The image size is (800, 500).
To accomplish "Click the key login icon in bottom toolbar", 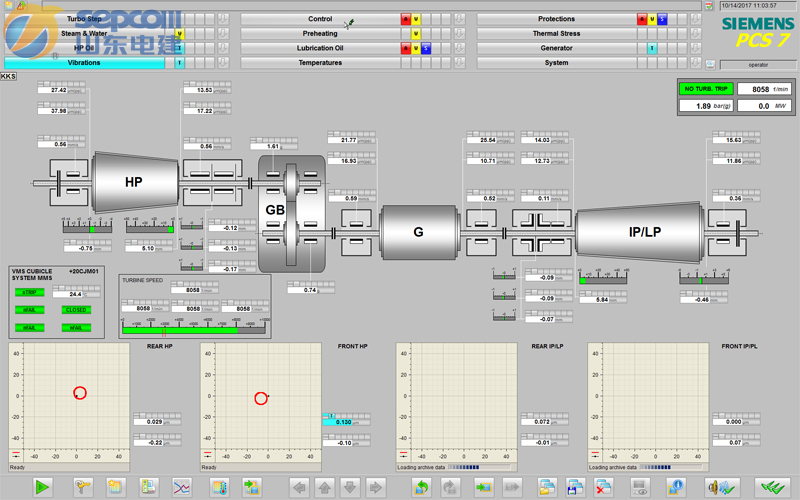I will [83, 487].
